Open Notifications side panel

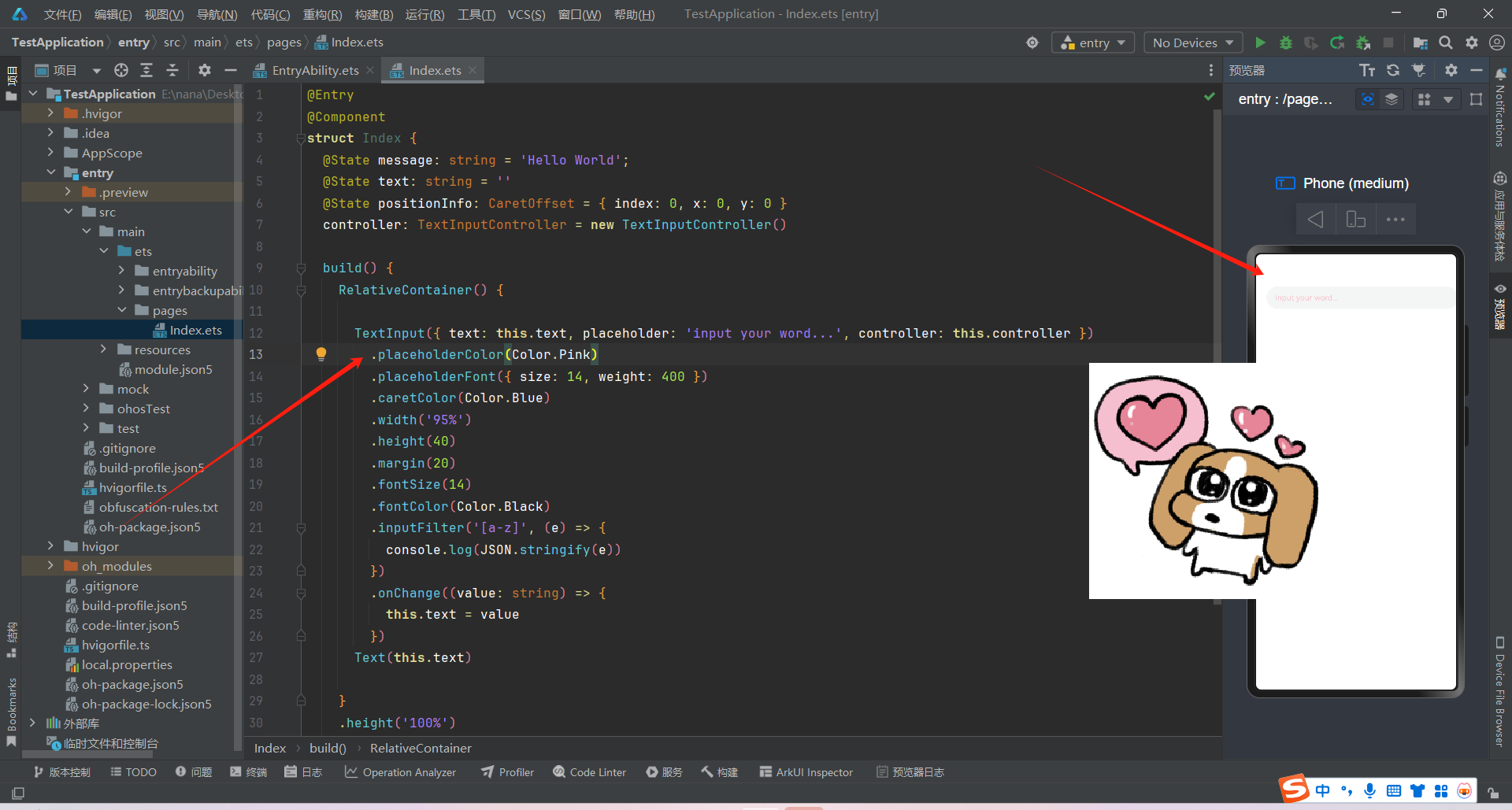[1500, 108]
